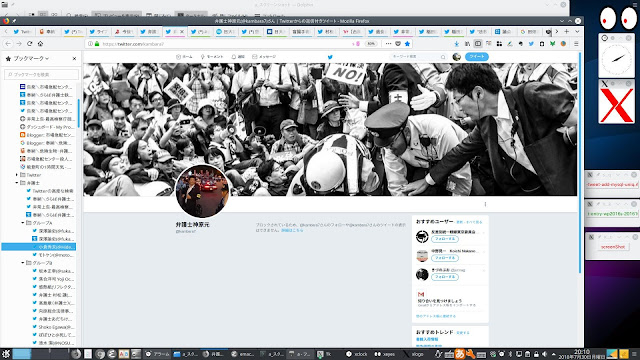Collapse the グループA bookmark folder
Viewport: 640px width, 360px height.
(x=23, y=223)
